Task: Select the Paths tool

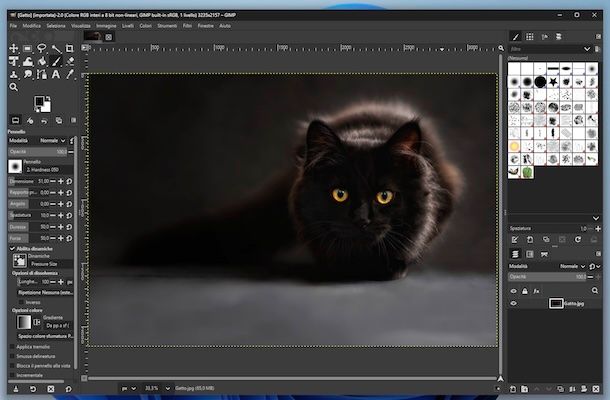Action: [x=42, y=74]
